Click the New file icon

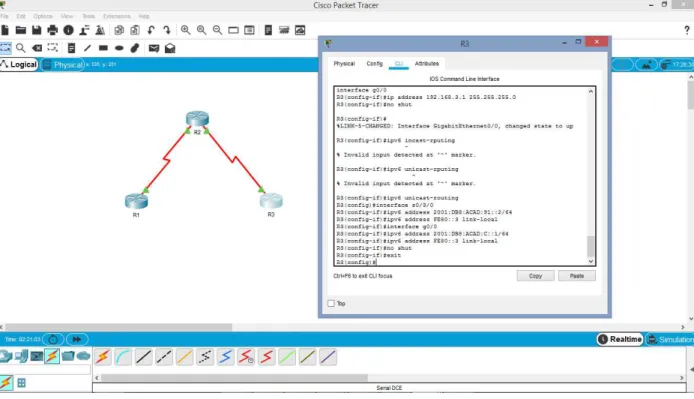pos(5,30)
